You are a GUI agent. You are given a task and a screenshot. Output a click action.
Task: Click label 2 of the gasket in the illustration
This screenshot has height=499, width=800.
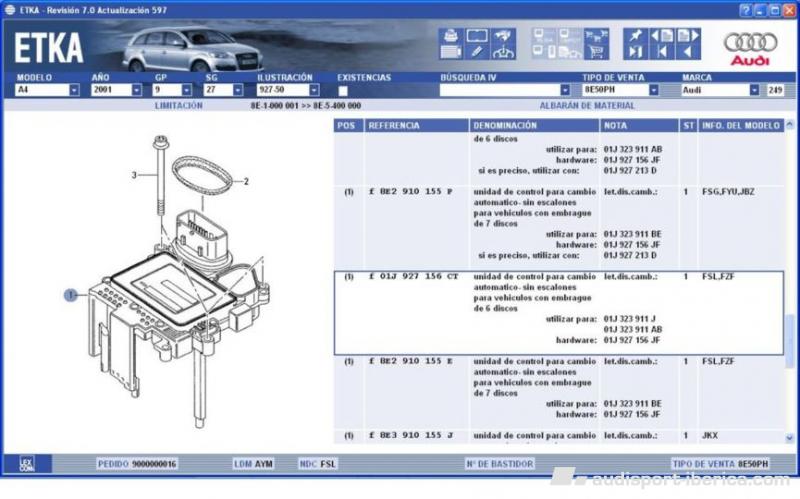(246, 181)
